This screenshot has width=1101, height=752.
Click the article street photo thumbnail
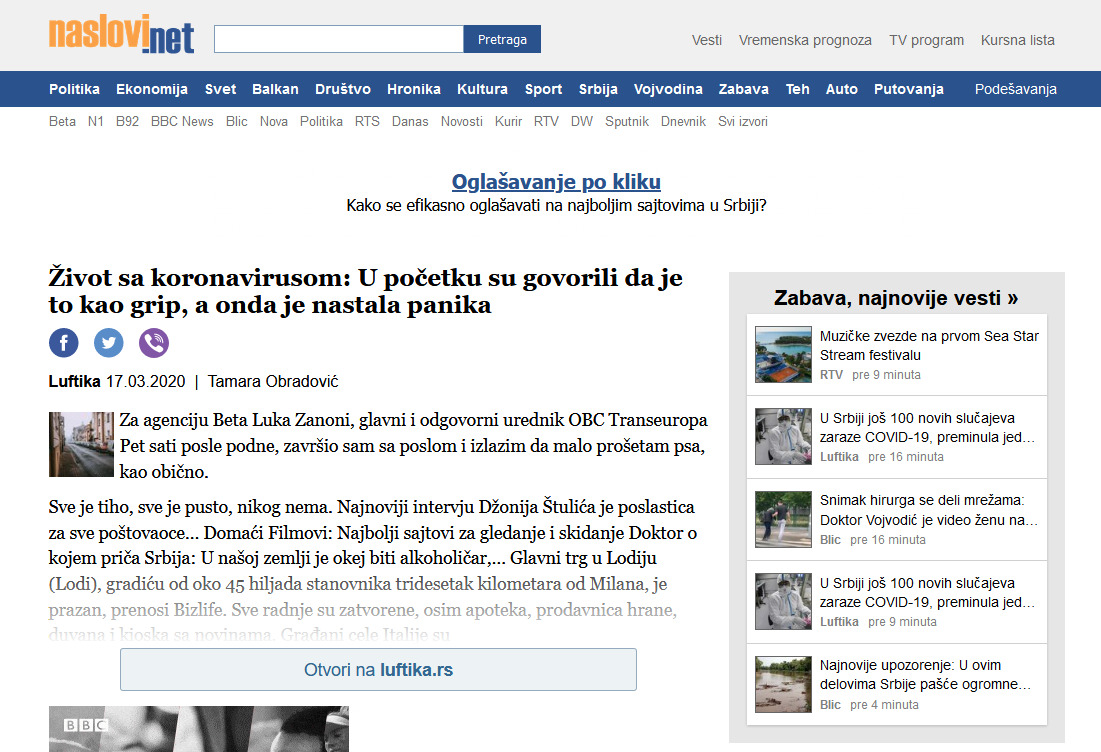[x=81, y=444]
